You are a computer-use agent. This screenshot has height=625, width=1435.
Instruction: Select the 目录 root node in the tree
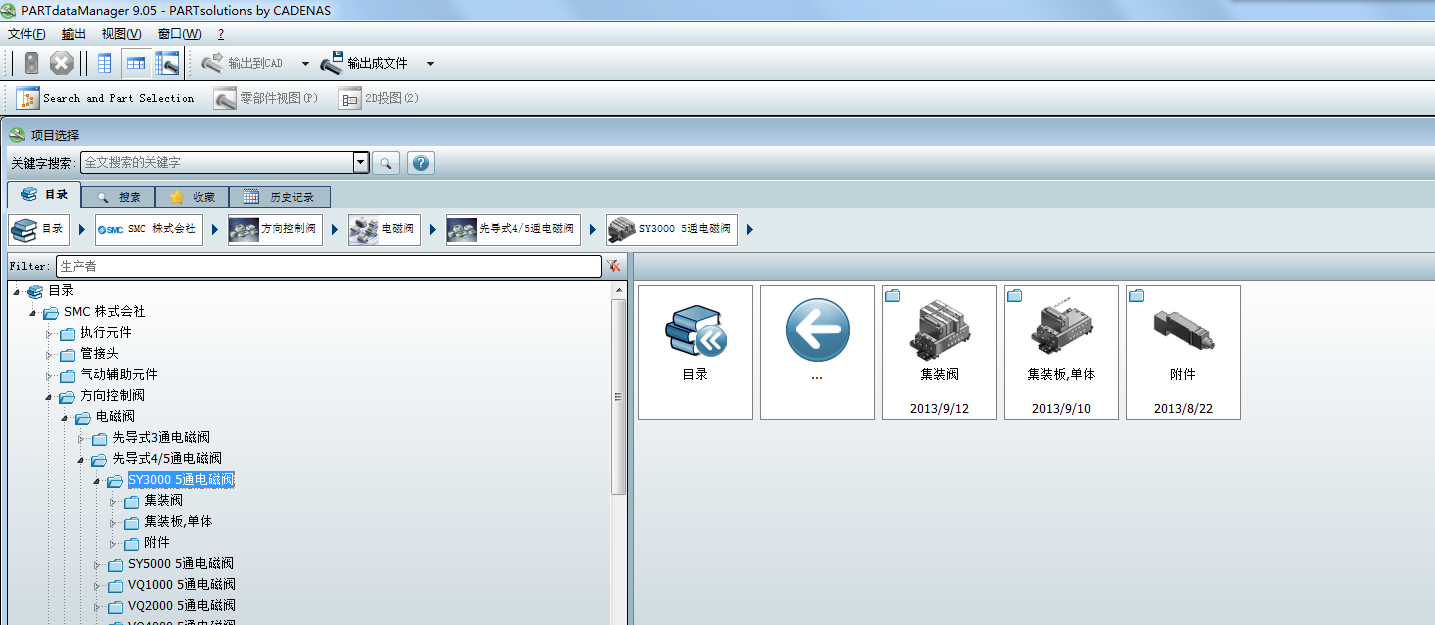tap(61, 291)
